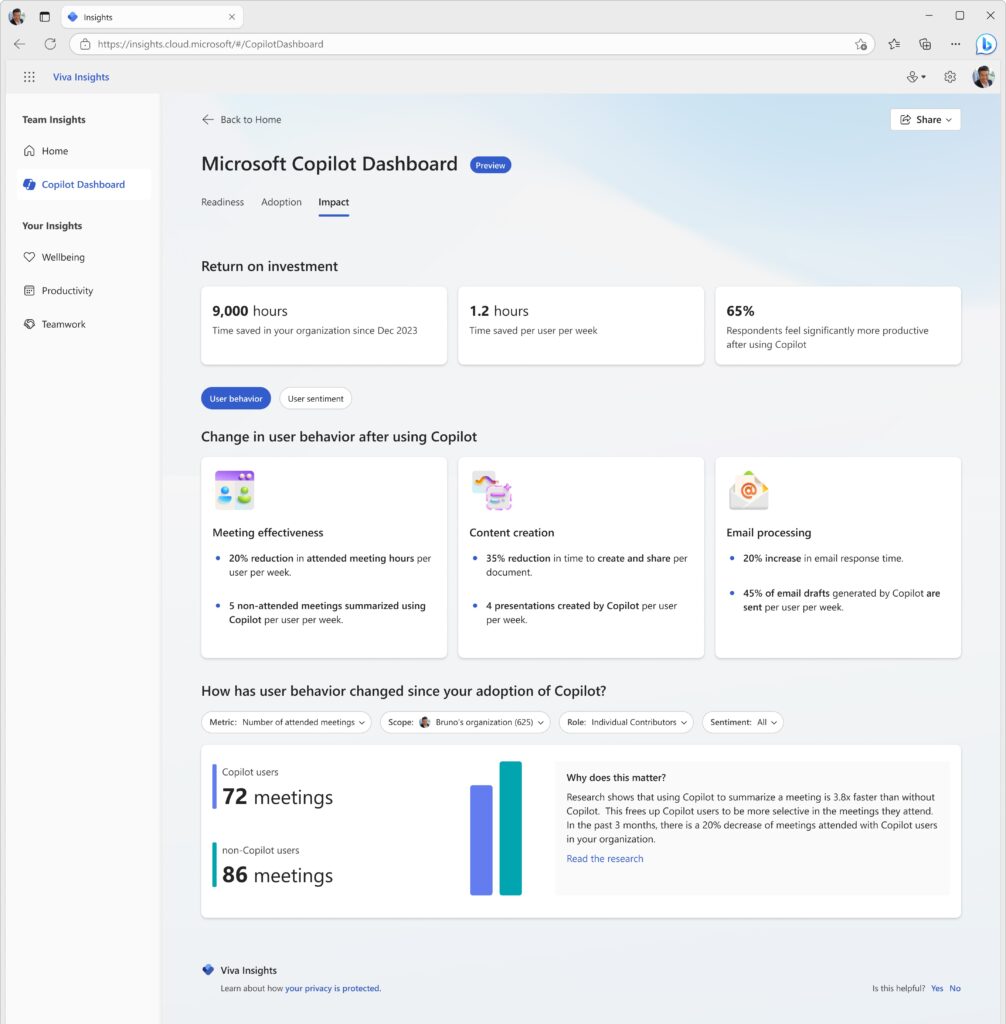Open the Share menu button
This screenshot has height=1024, width=1006.
(x=924, y=119)
